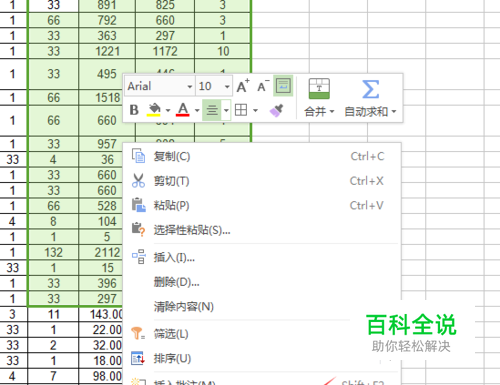Image resolution: width=500 pixels, height=385 pixels.
Task: Toggle the wrap text icon
Action: click(283, 86)
